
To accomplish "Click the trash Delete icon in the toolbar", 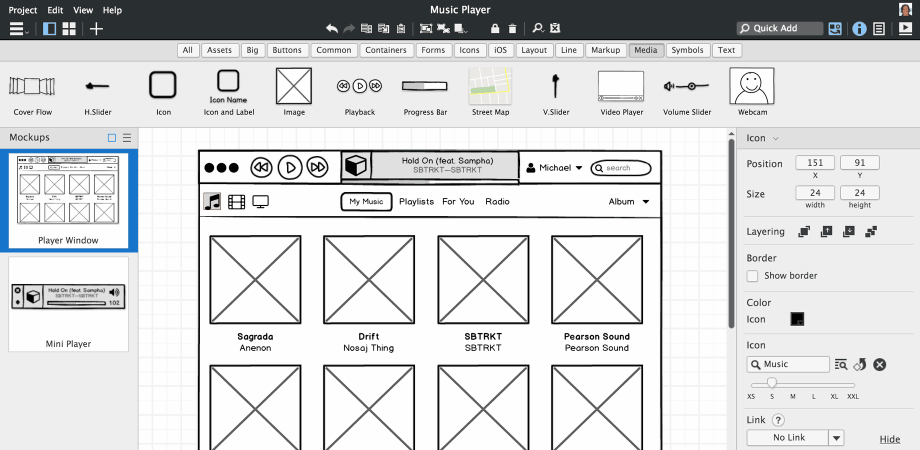I will [512, 28].
